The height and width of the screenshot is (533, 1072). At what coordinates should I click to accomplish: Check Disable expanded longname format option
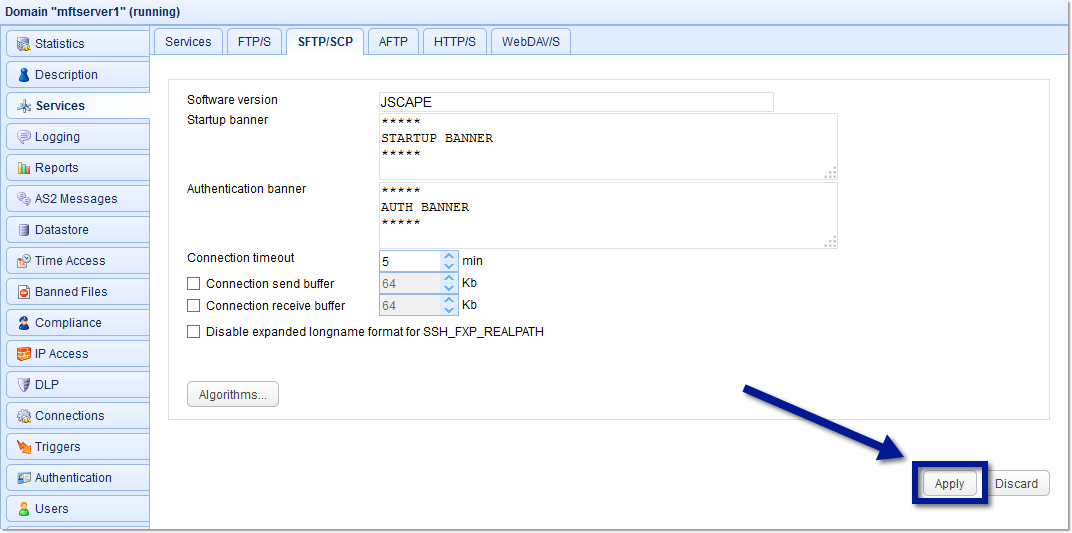(194, 332)
